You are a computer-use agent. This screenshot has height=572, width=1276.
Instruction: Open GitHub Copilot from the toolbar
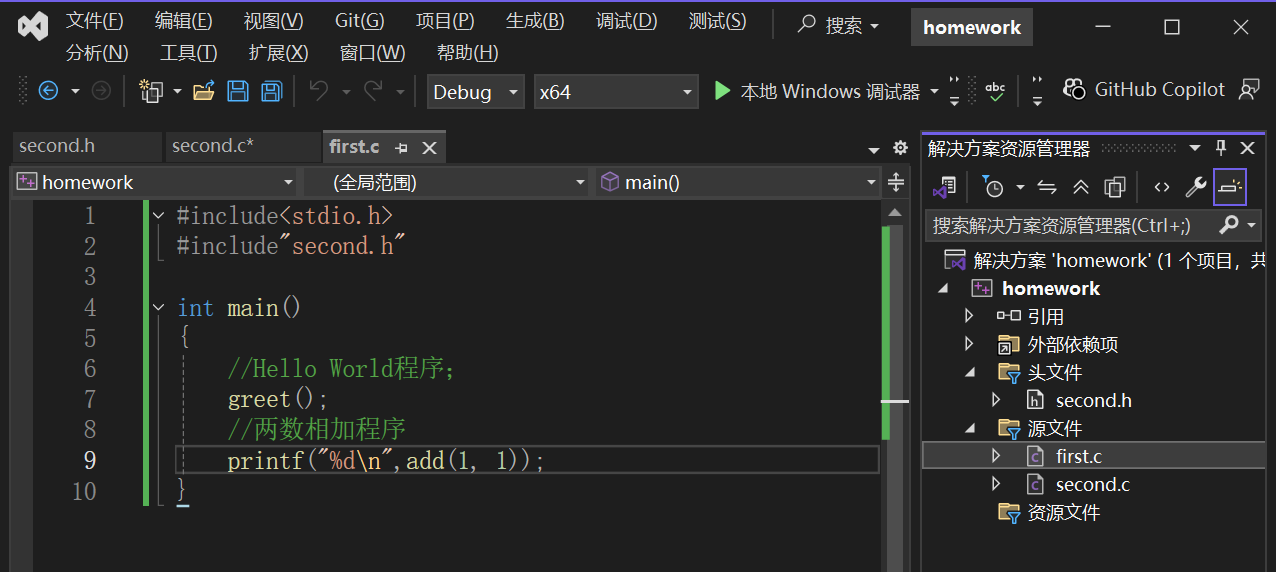(1143, 90)
